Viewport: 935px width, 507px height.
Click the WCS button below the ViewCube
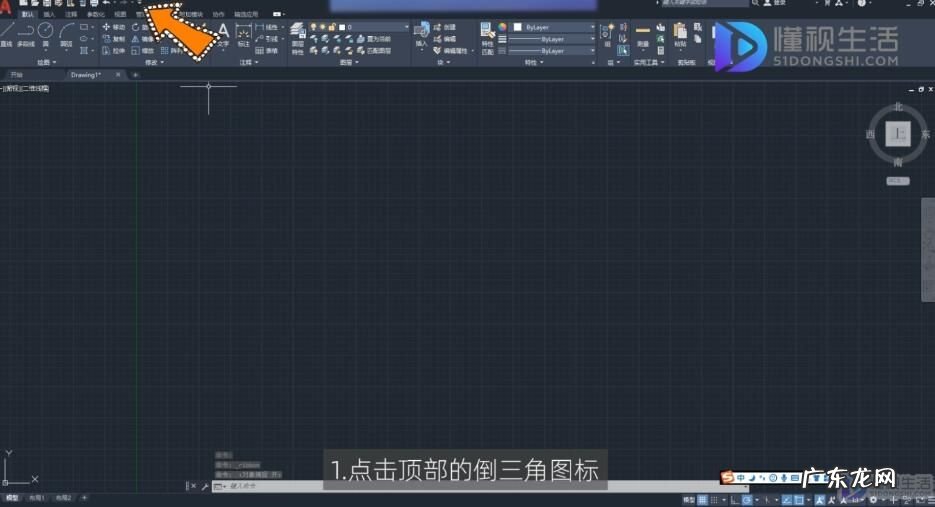click(x=897, y=181)
